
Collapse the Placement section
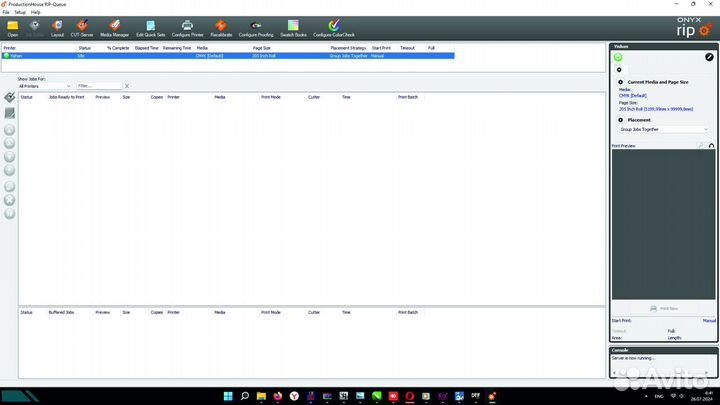[x=621, y=119]
